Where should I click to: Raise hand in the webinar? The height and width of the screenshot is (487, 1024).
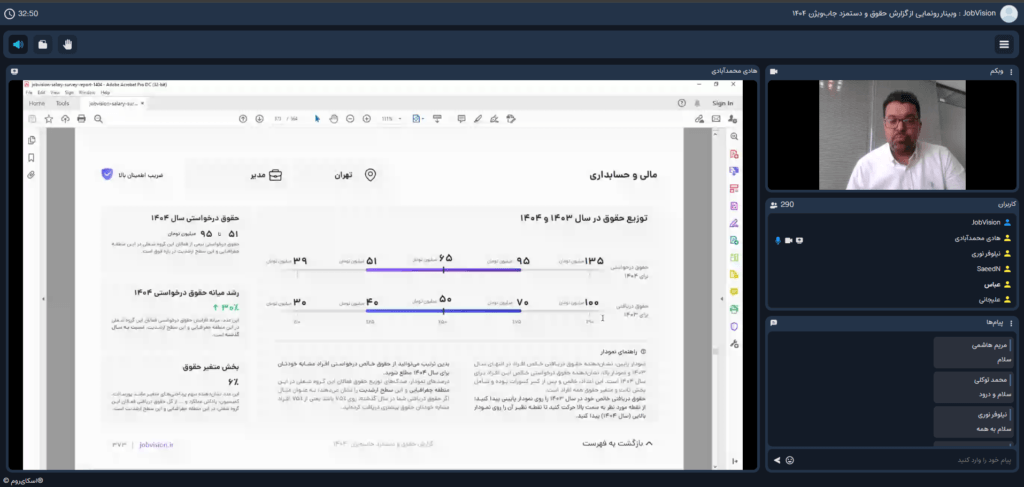(x=67, y=44)
